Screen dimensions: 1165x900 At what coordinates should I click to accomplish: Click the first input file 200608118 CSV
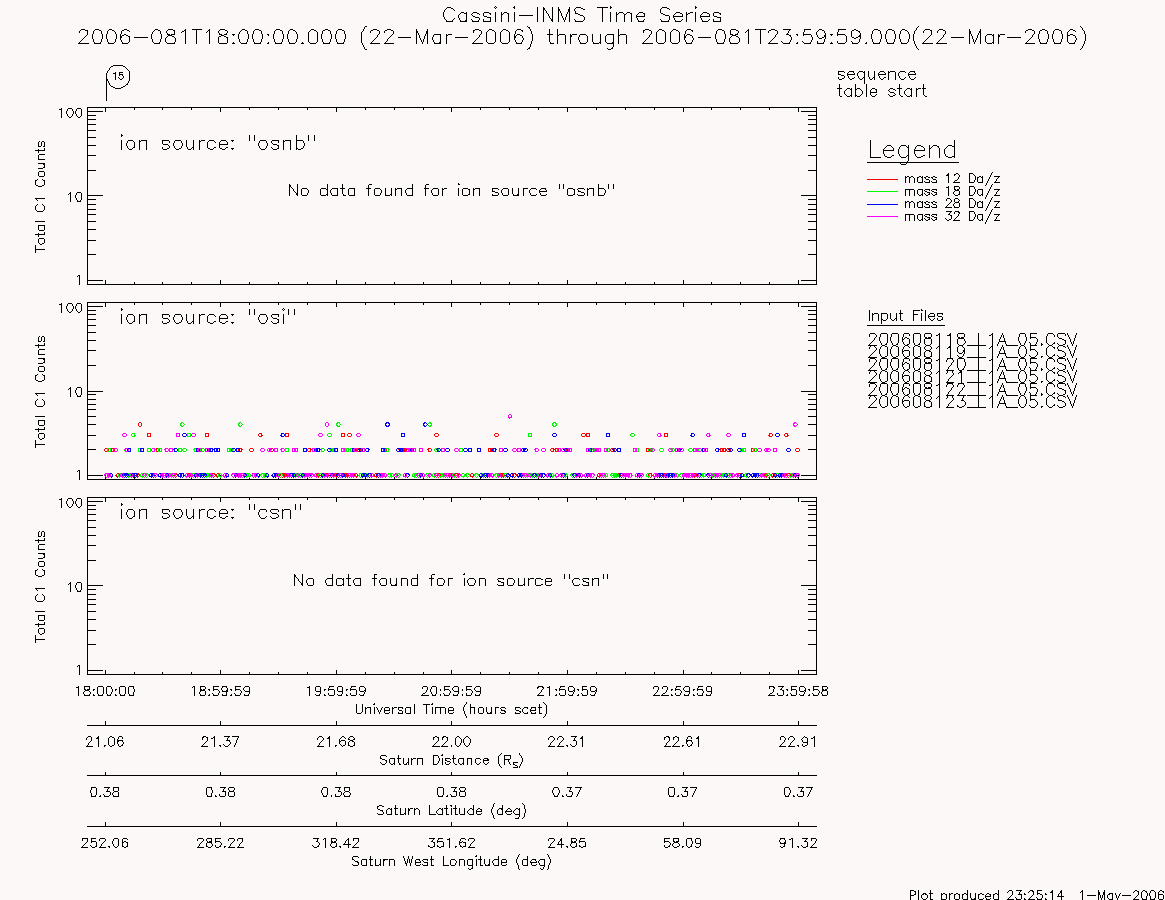click(972, 340)
